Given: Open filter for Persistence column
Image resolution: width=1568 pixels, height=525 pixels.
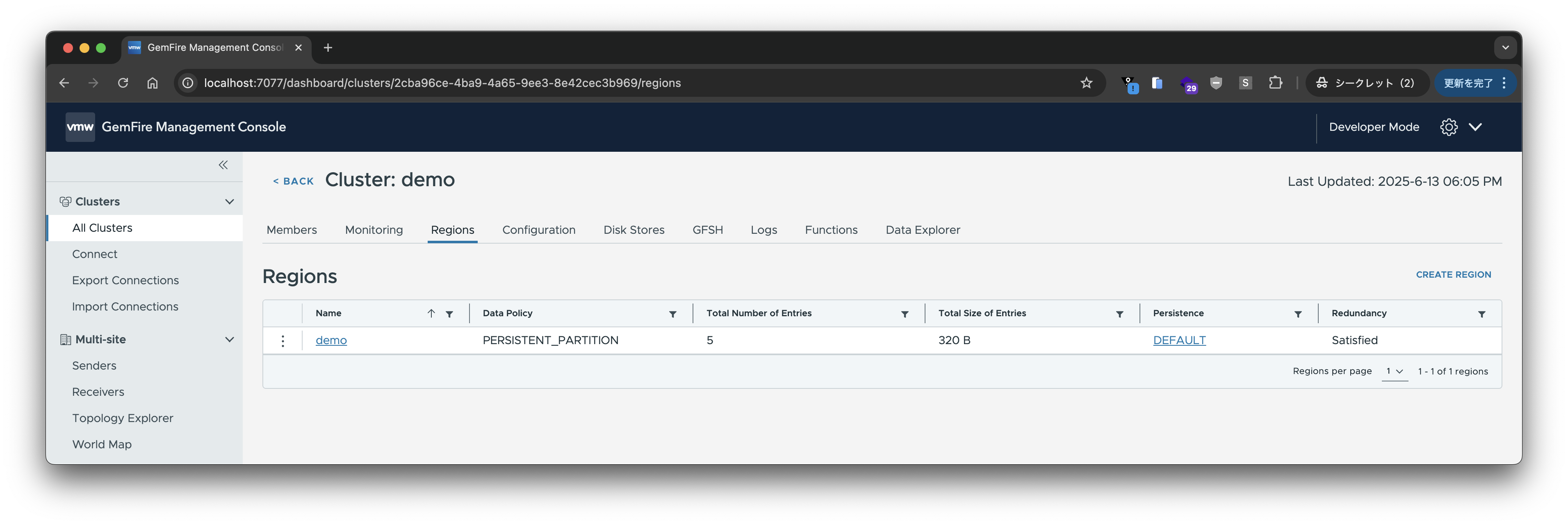Looking at the screenshot, I should tap(1298, 314).
